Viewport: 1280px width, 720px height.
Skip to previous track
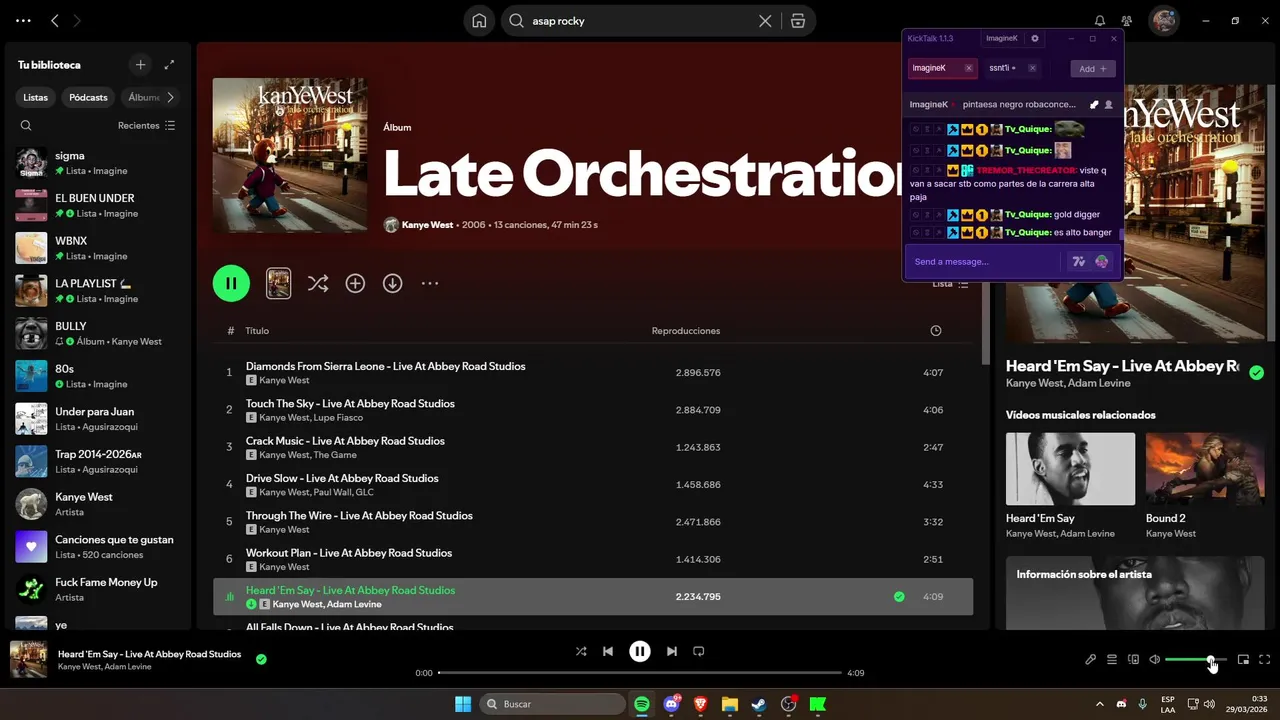608,651
